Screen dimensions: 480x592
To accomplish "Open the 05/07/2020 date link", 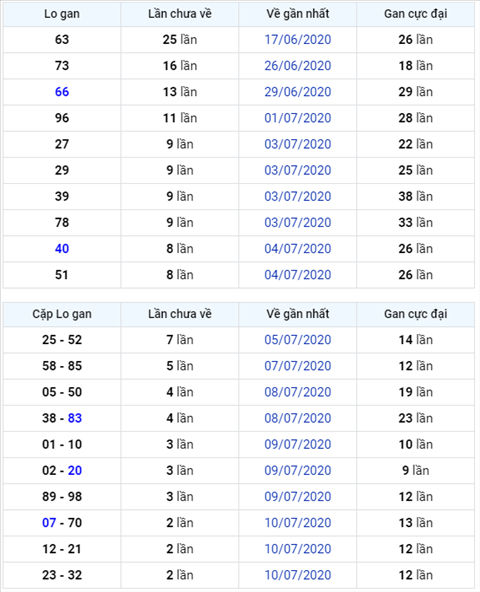I will point(298,340).
